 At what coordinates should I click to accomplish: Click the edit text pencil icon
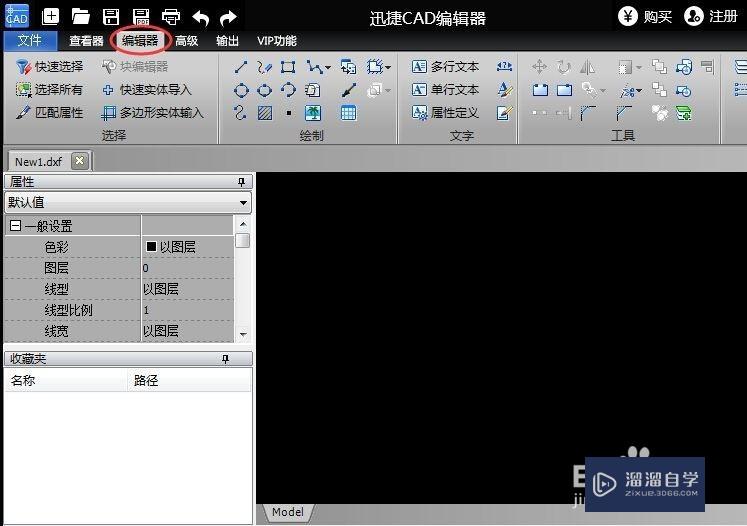(504, 113)
